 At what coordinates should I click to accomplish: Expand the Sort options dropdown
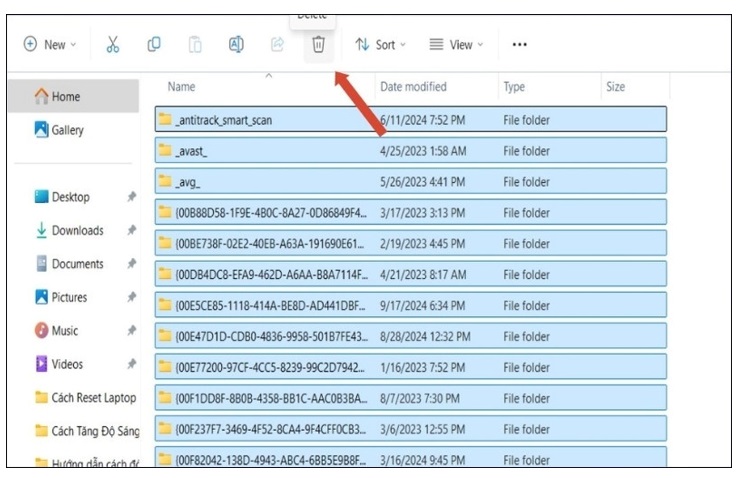[x=381, y=45]
